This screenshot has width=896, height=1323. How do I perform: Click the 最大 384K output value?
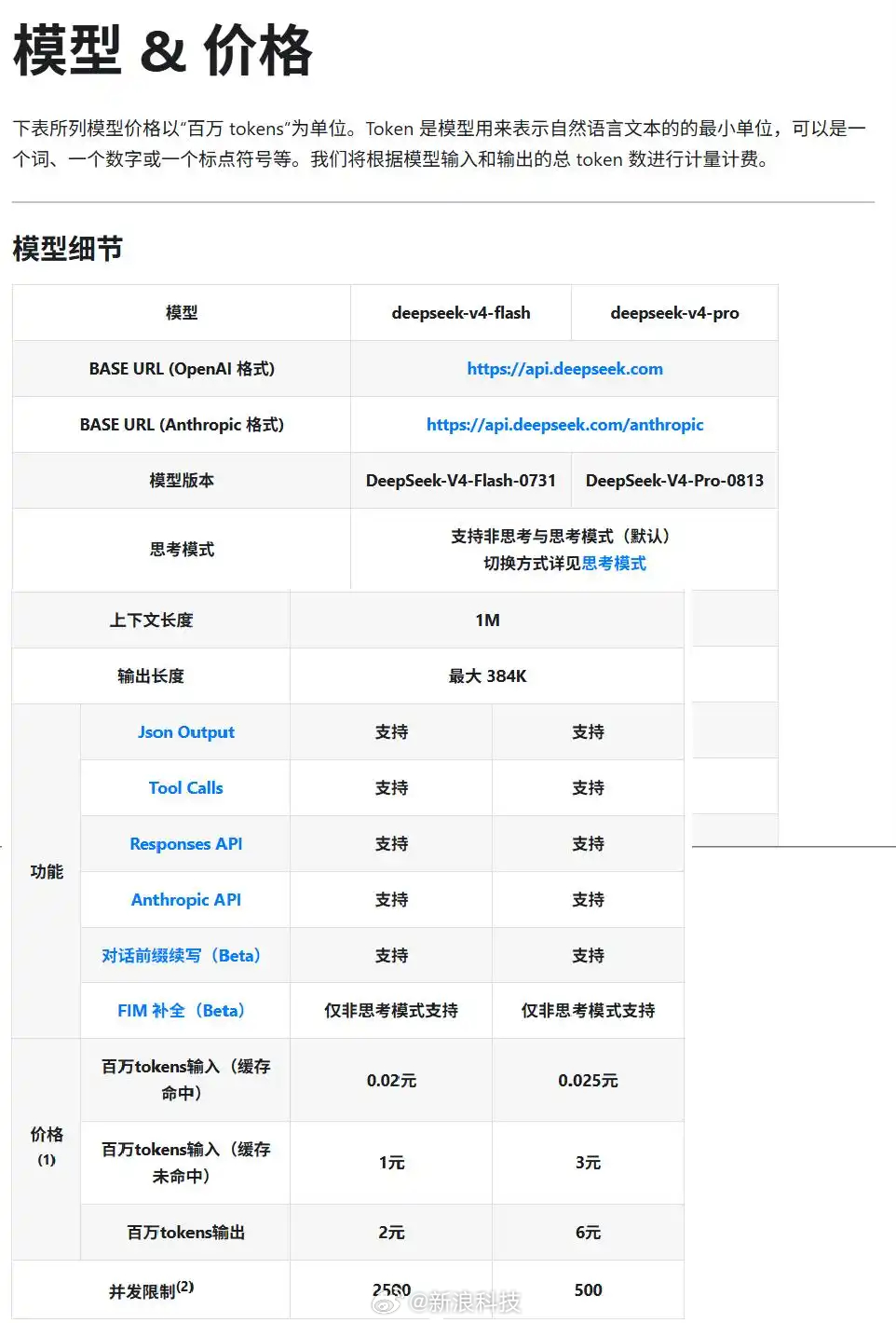pos(487,676)
